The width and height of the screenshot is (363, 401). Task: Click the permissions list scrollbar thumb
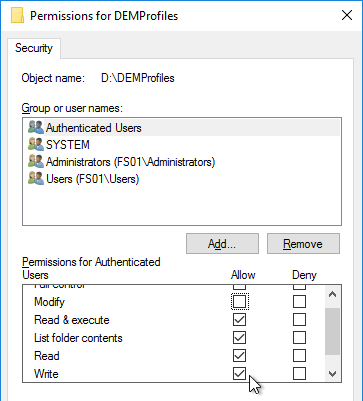coord(332,331)
